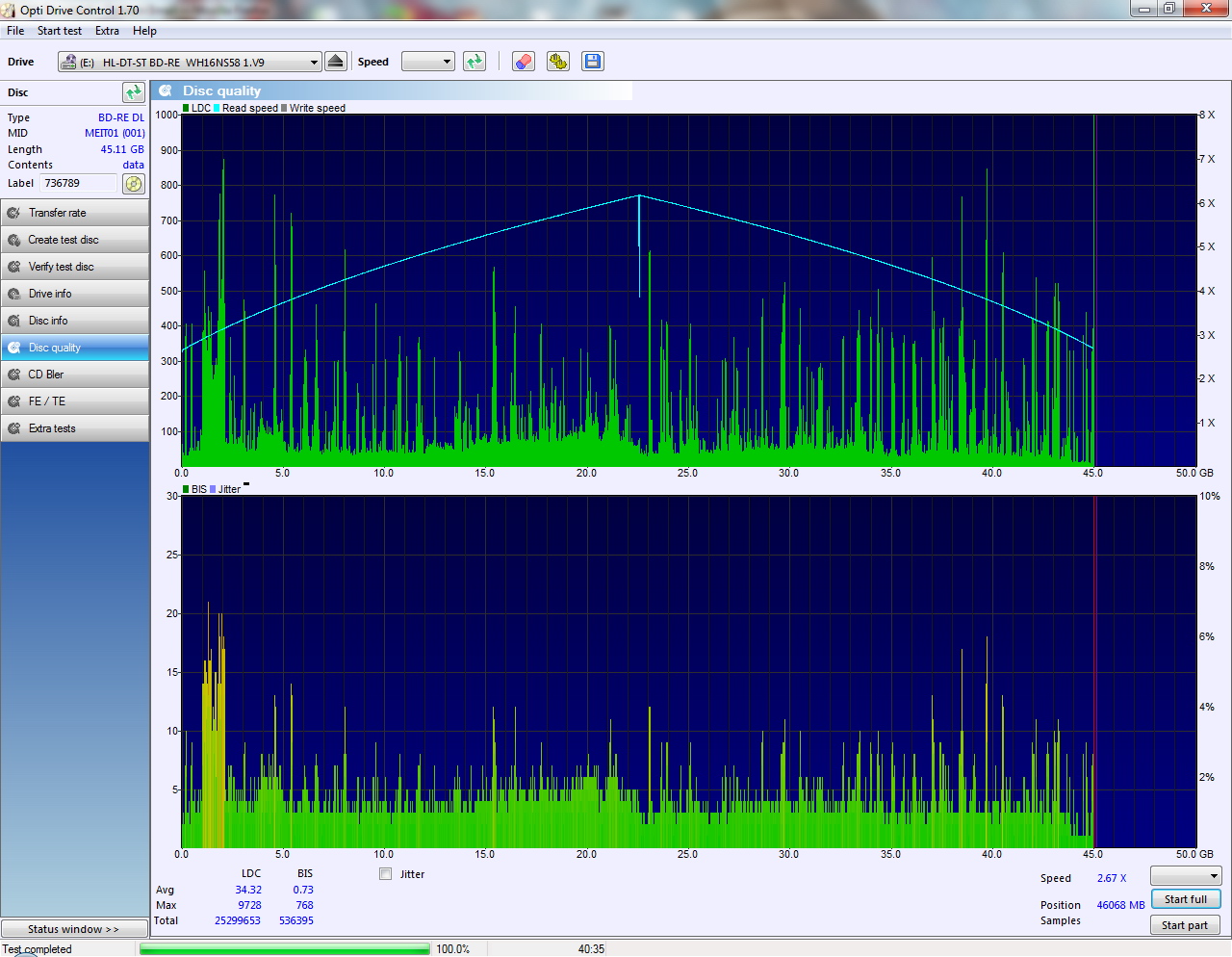
Task: Click the label edit icon next to 736789
Action: tap(134, 183)
